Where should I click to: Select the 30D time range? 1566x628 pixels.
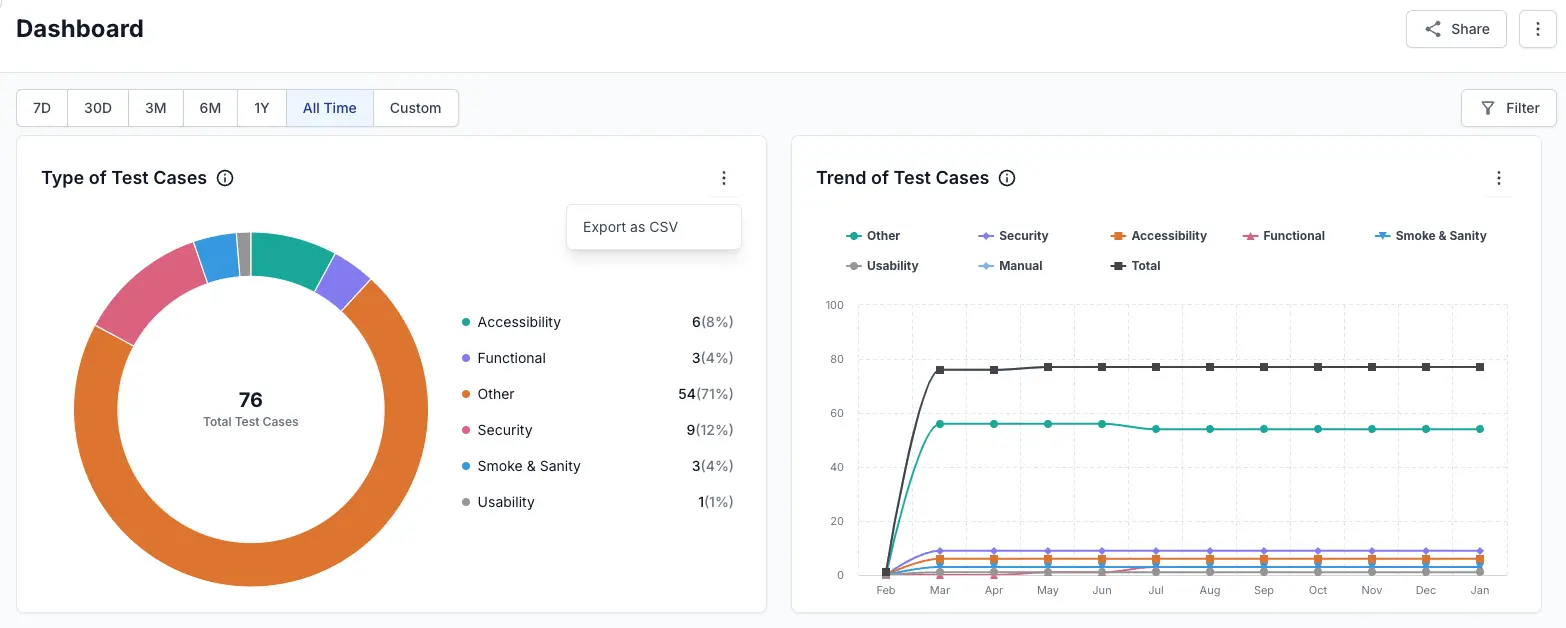pyautogui.click(x=98, y=108)
